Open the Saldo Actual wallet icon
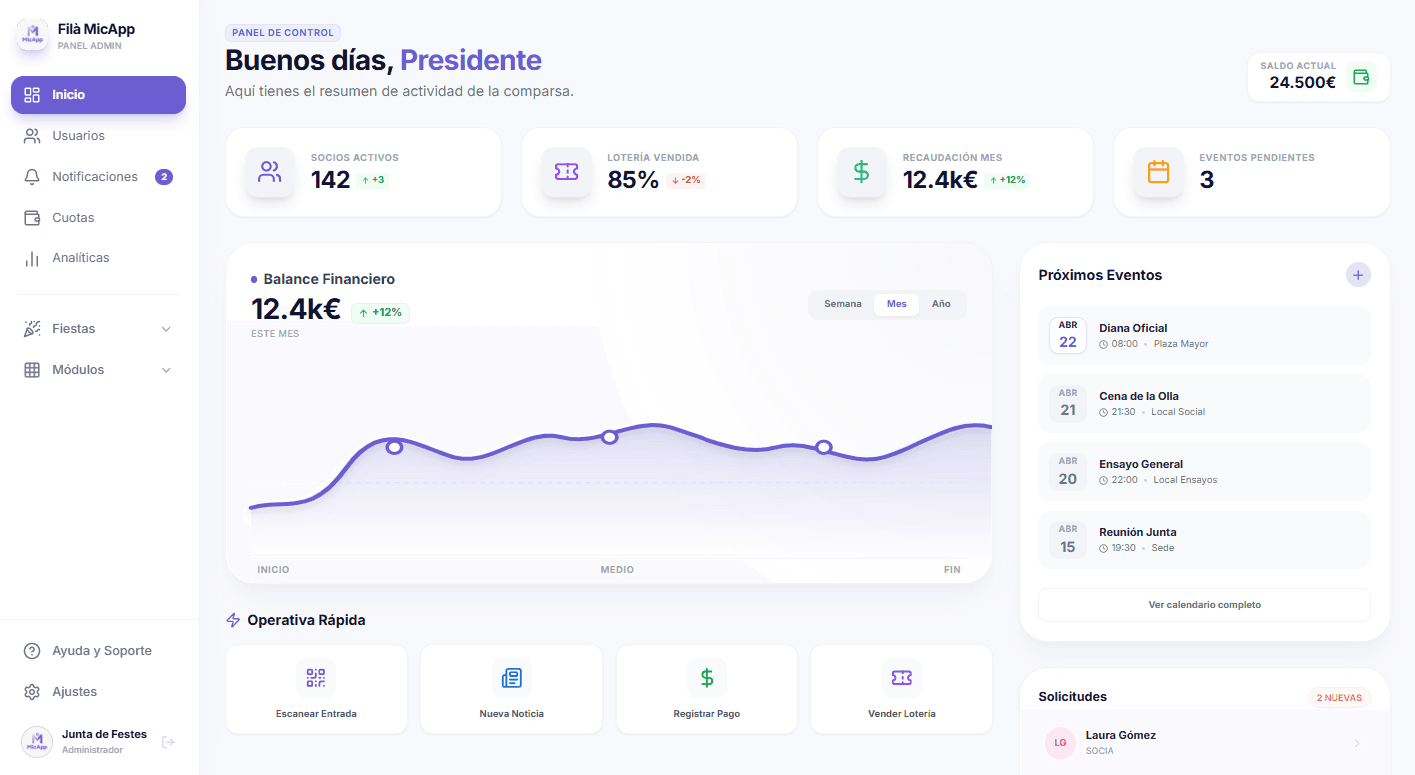The image size is (1415, 775). click(1360, 76)
